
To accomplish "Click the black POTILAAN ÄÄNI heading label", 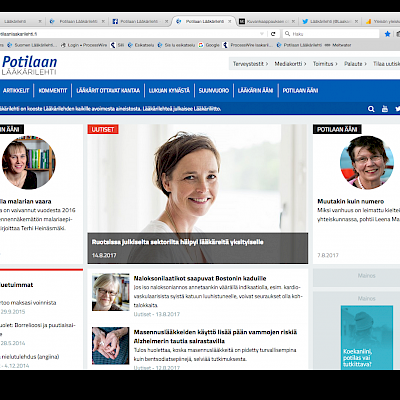I will click(x=337, y=129).
